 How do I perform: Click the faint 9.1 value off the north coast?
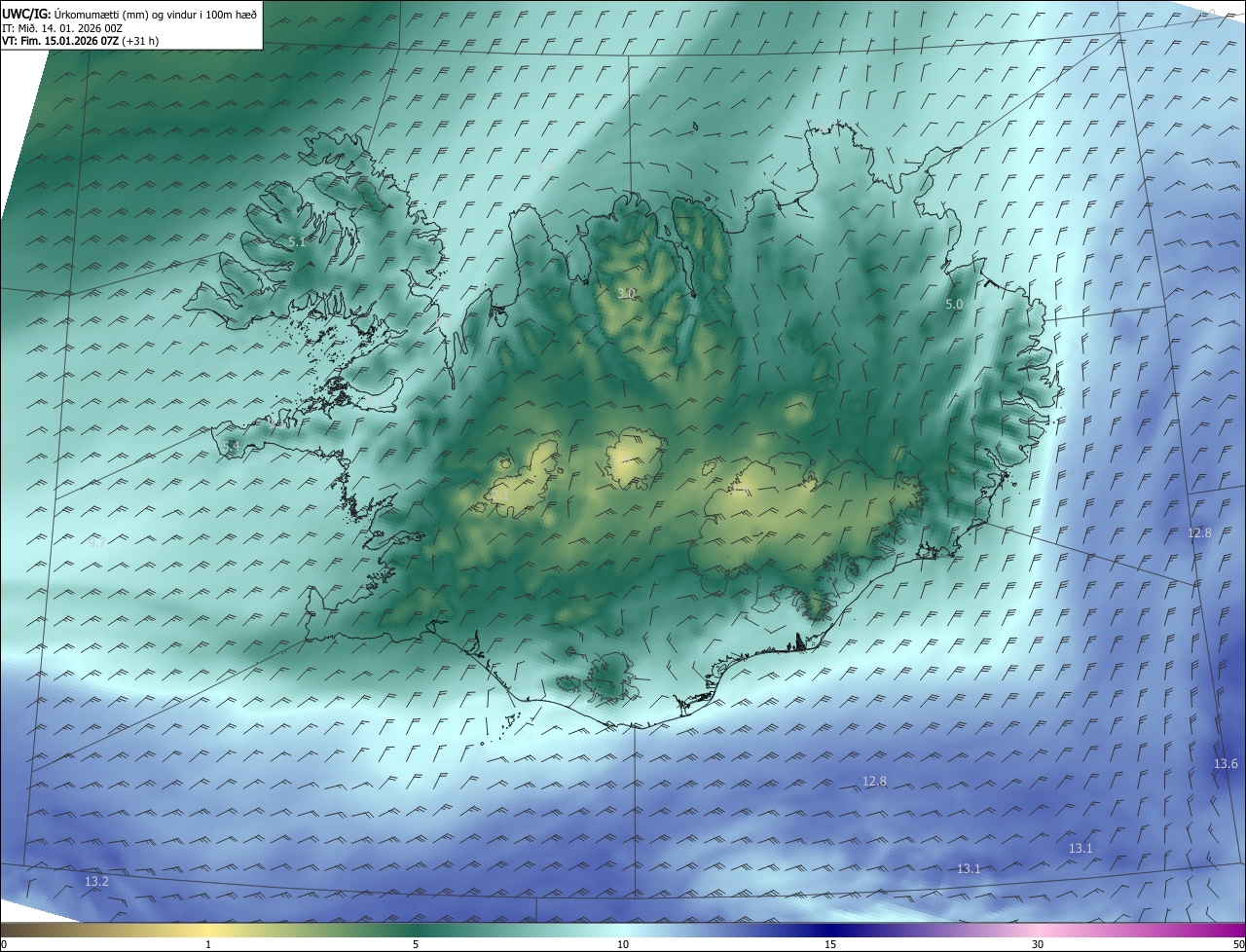pyautogui.click(x=546, y=166)
